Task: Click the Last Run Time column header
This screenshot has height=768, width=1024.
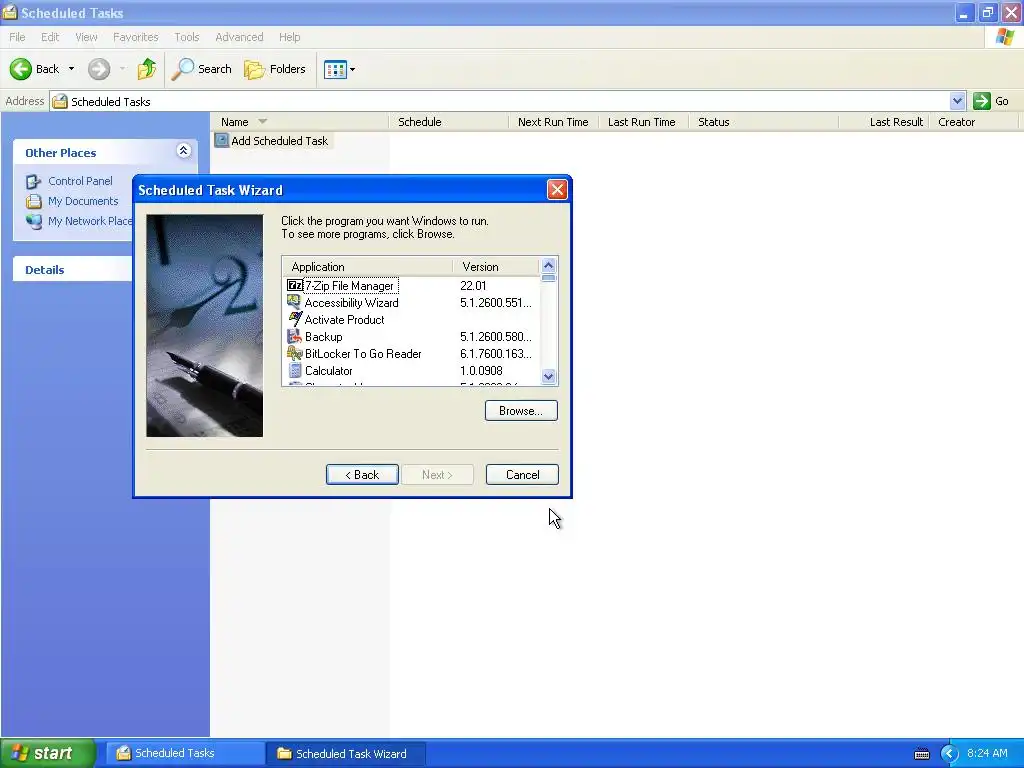Action: (x=643, y=121)
